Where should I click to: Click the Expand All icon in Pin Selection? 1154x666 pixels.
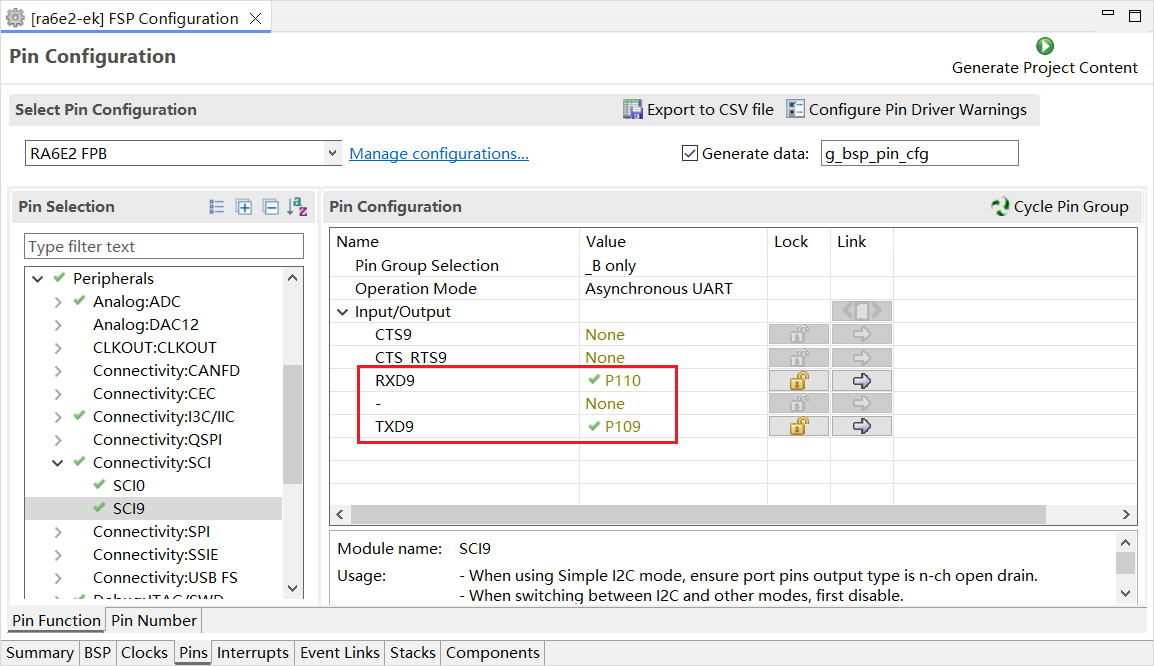pyautogui.click(x=243, y=207)
